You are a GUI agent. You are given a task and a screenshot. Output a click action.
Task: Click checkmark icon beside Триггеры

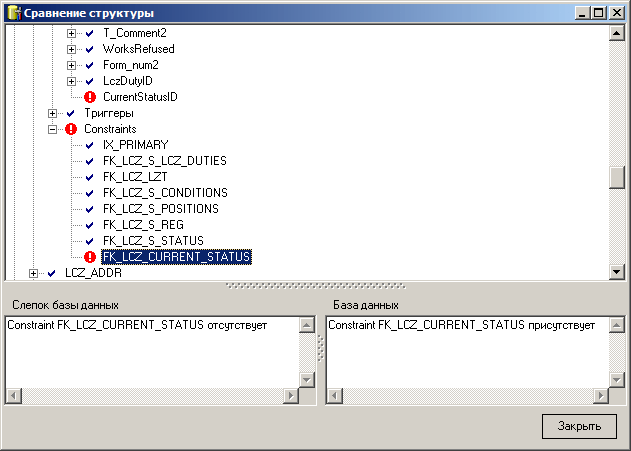click(x=71, y=113)
